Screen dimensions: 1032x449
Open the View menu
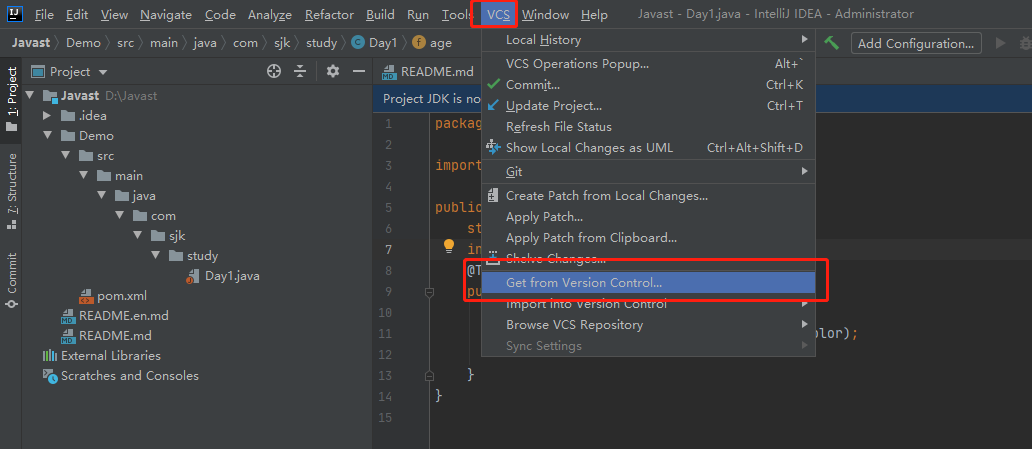[x=115, y=14]
